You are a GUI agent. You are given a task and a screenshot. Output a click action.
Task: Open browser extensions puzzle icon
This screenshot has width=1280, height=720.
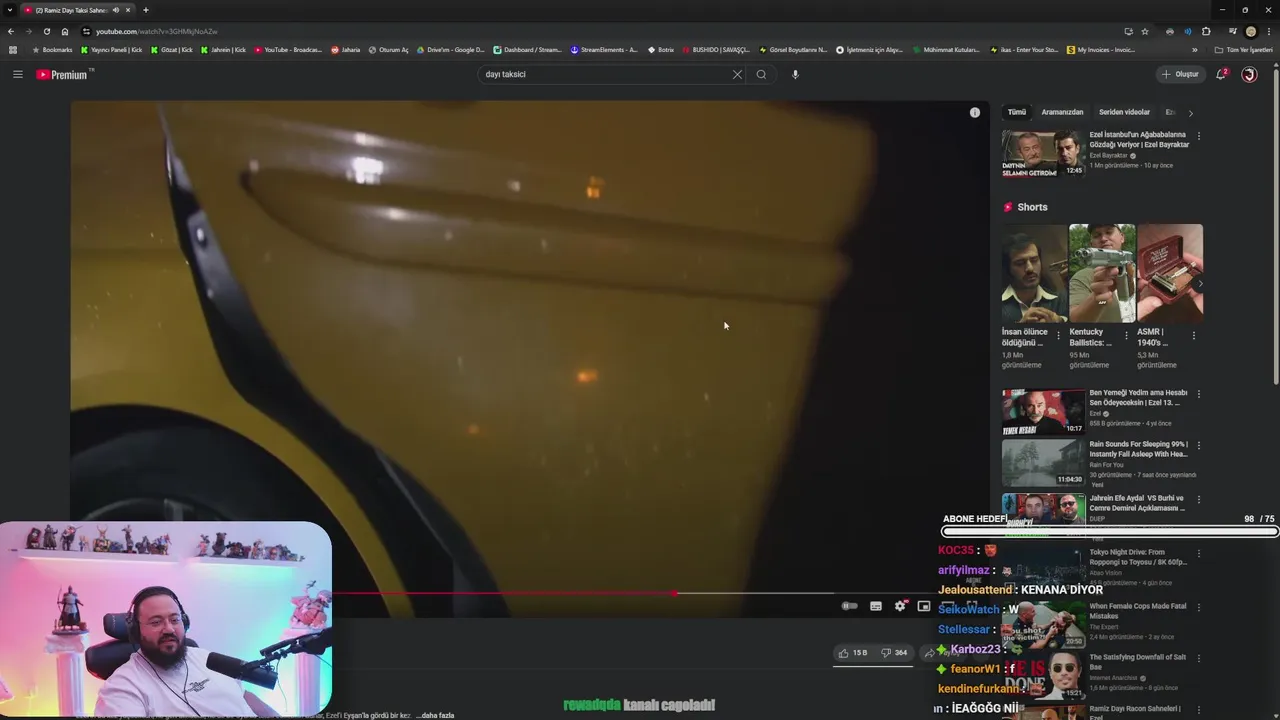point(1206,31)
